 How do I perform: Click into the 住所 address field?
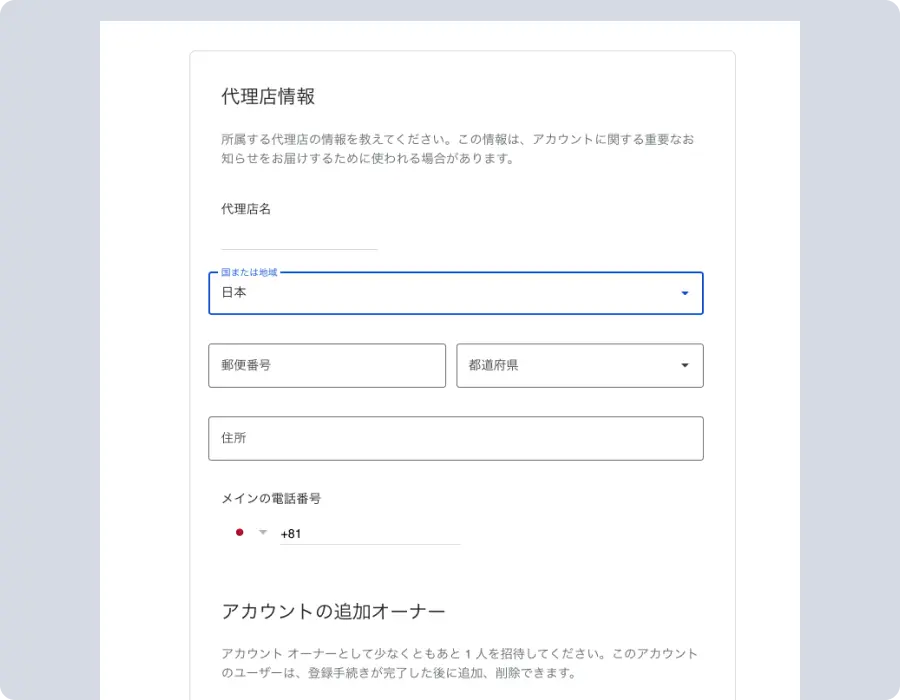(x=455, y=438)
